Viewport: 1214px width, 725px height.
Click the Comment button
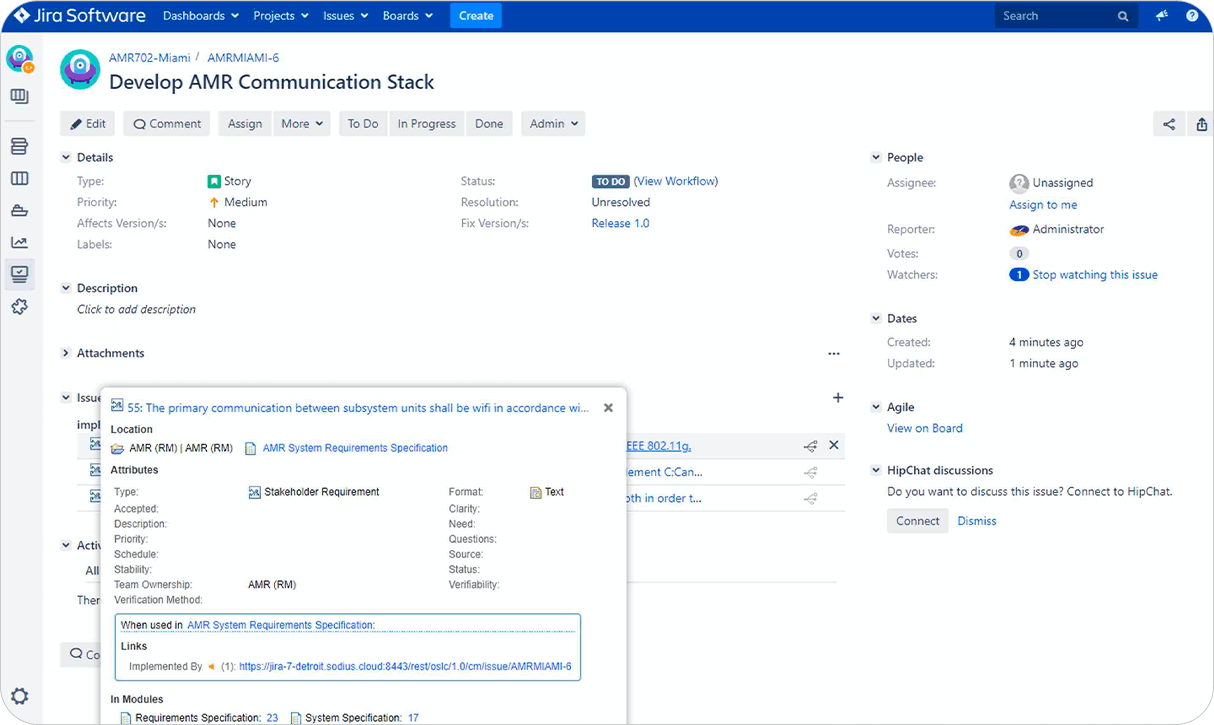click(x=167, y=124)
